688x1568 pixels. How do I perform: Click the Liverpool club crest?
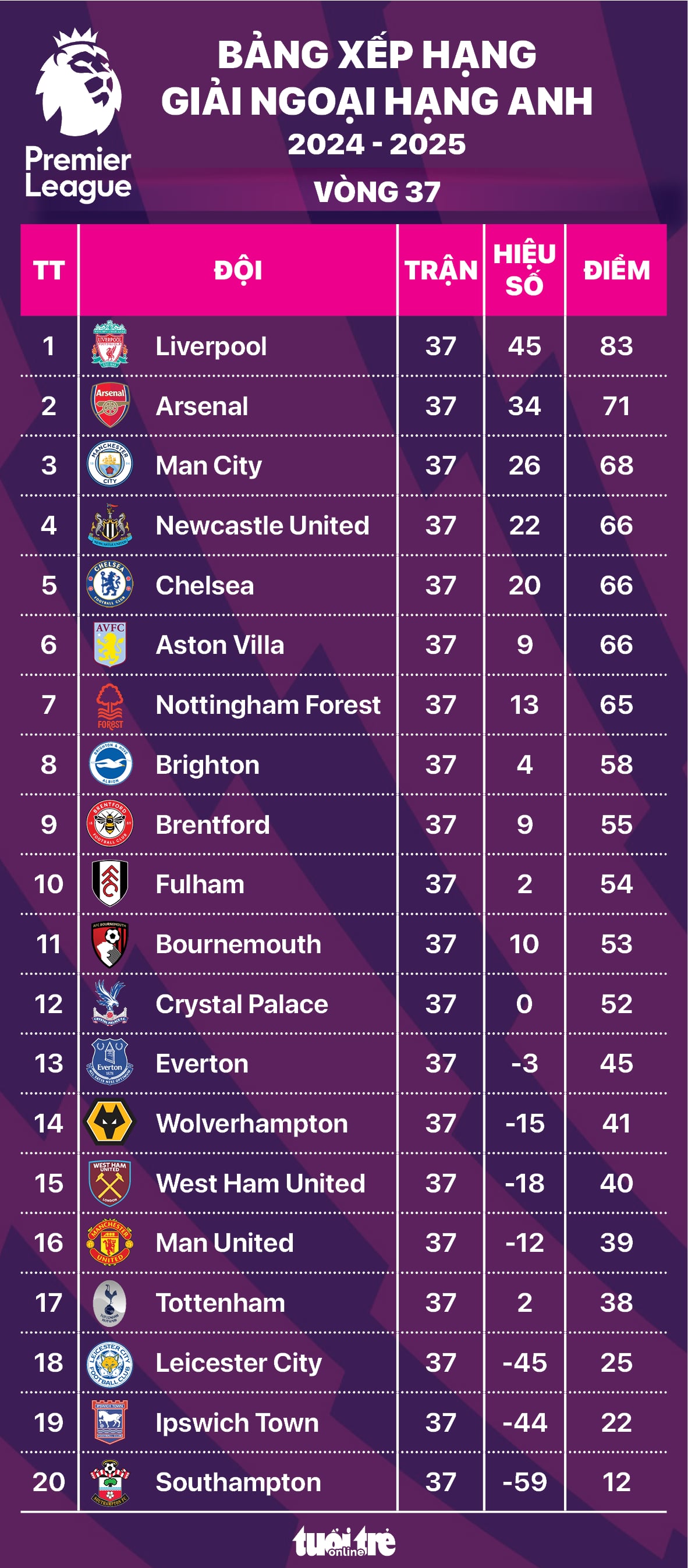tap(109, 345)
